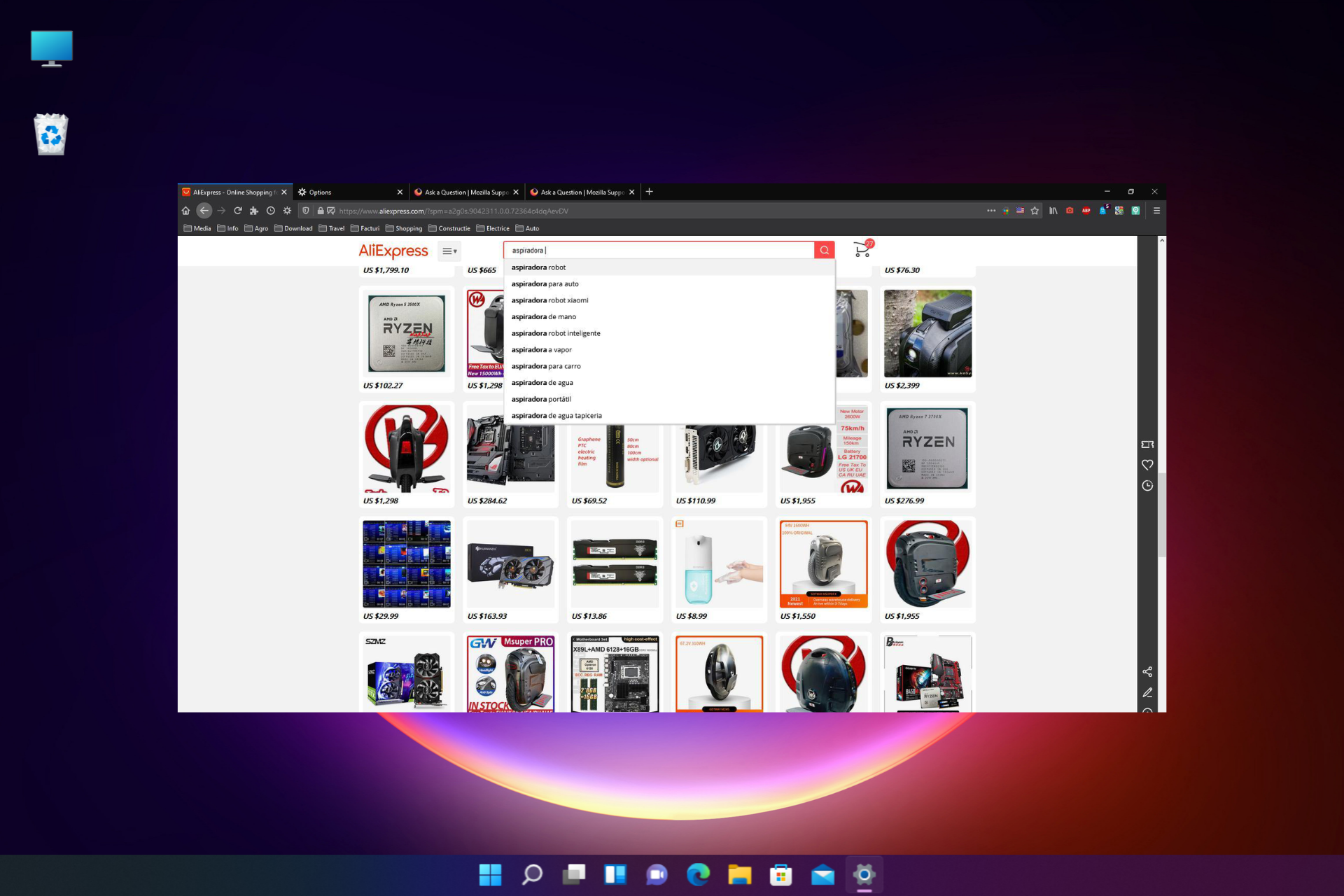Switch to the second Ask a Question tab
The width and height of the screenshot is (1344, 896).
(x=582, y=192)
